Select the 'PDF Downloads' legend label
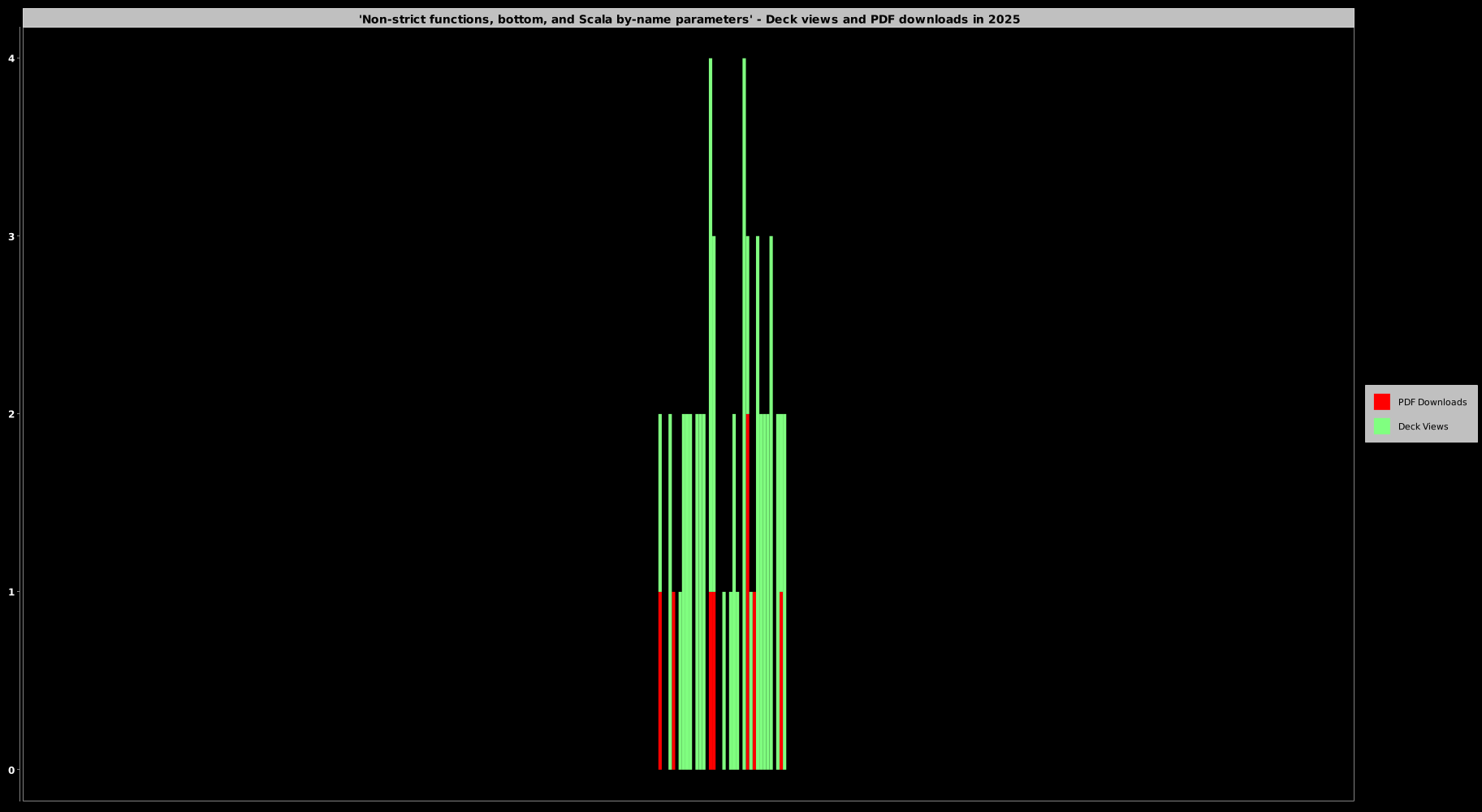Screen dimensions: 1482x812 1432,402
